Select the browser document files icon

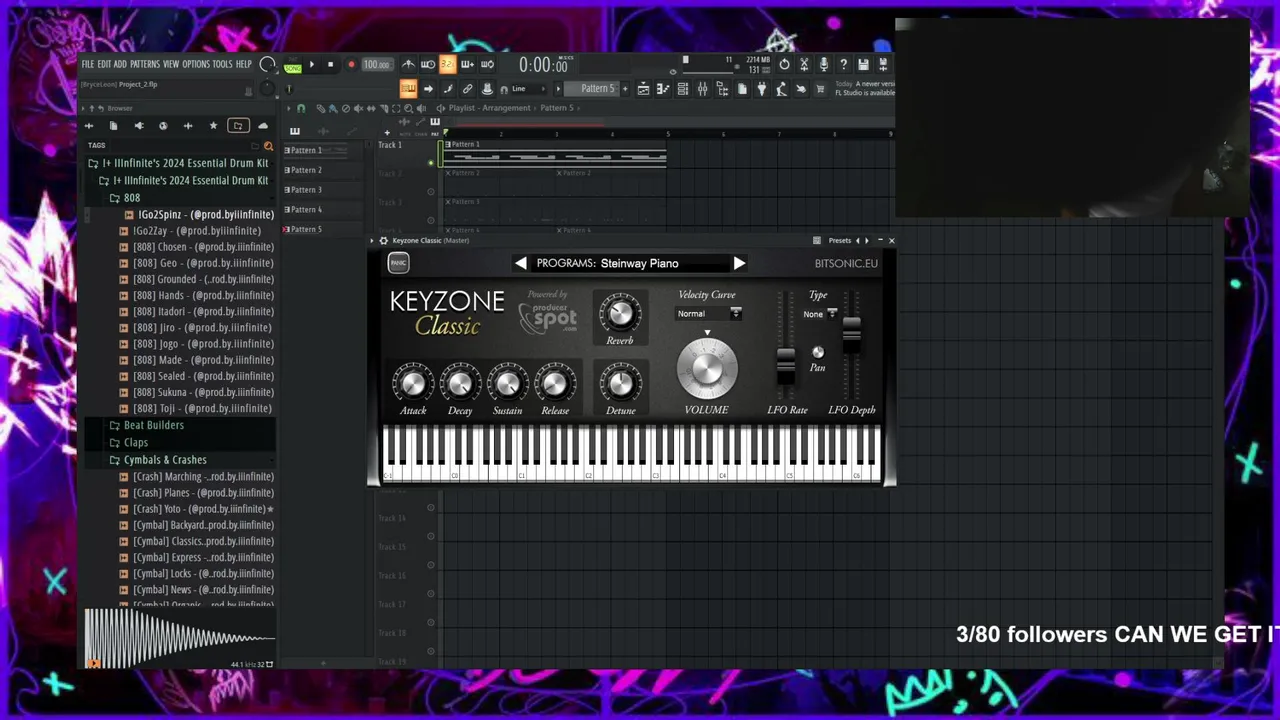pos(113,125)
